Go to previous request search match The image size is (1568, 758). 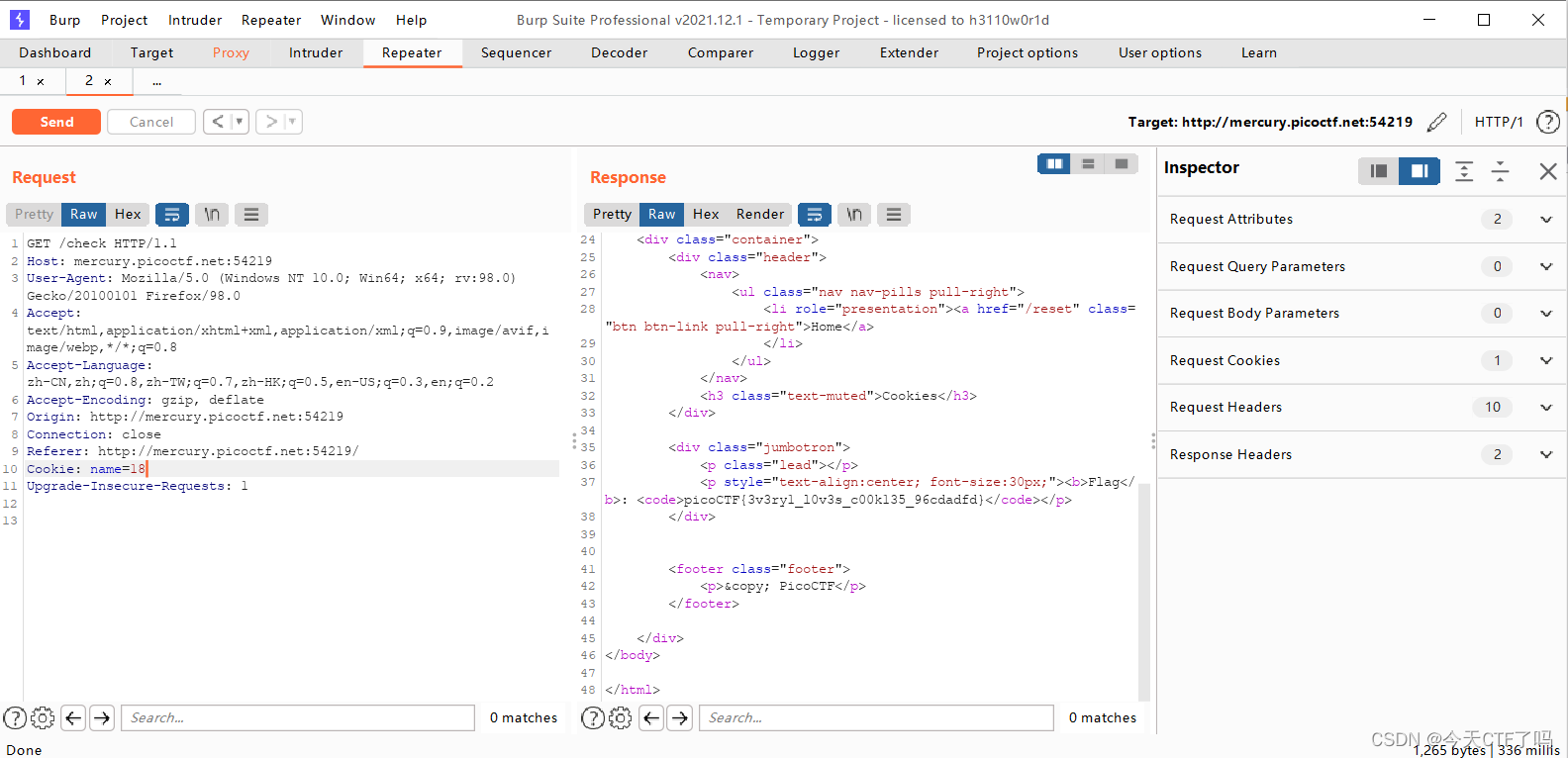coord(73,717)
